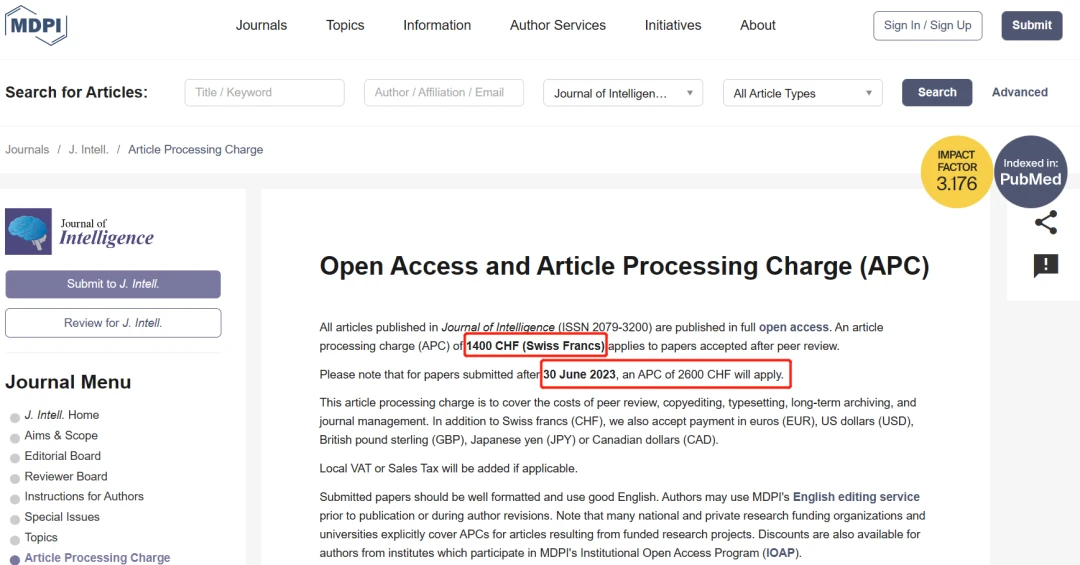Open Reviewer Board in Journal Menu
The height and width of the screenshot is (565, 1080).
point(66,476)
